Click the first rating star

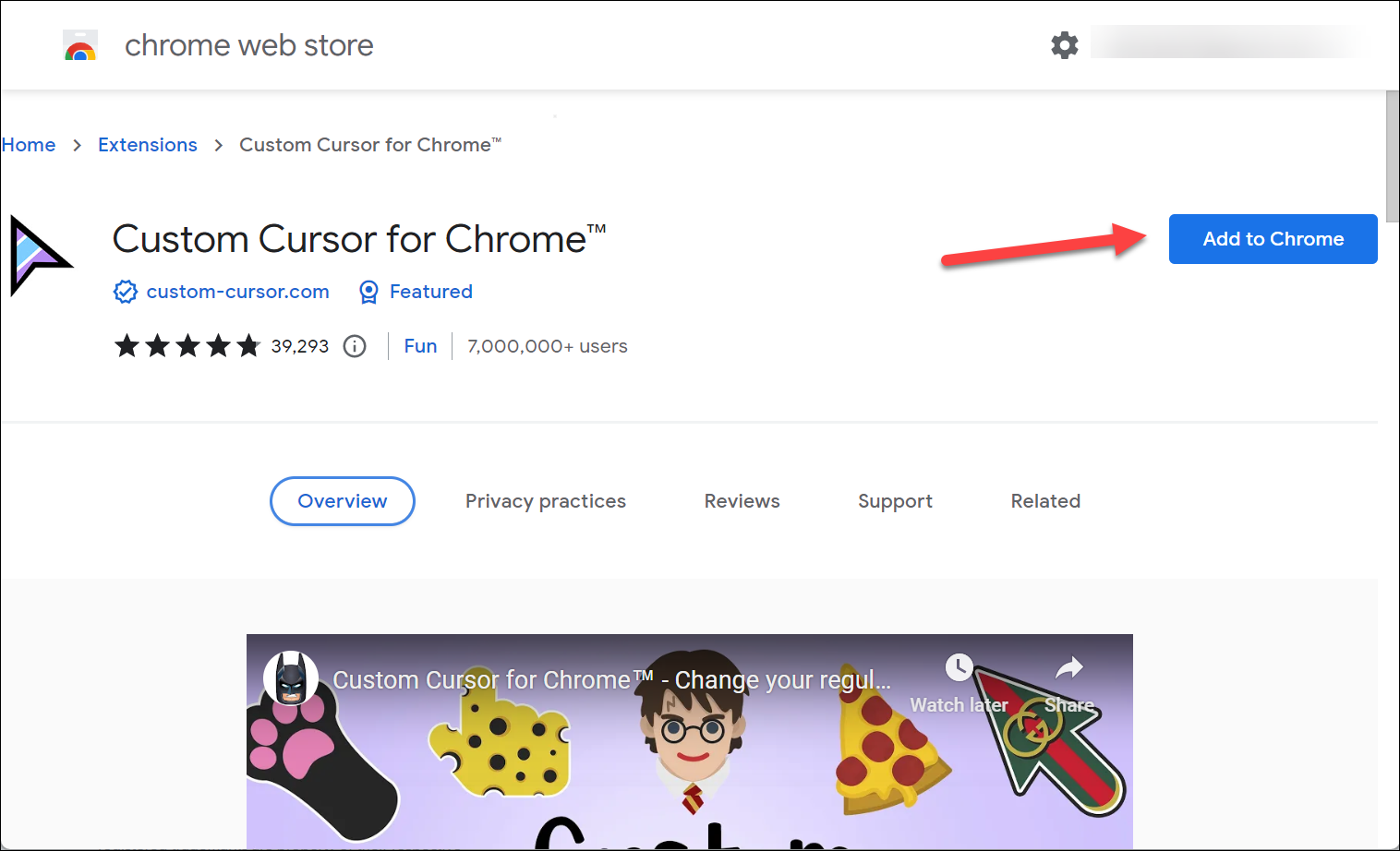(127, 345)
